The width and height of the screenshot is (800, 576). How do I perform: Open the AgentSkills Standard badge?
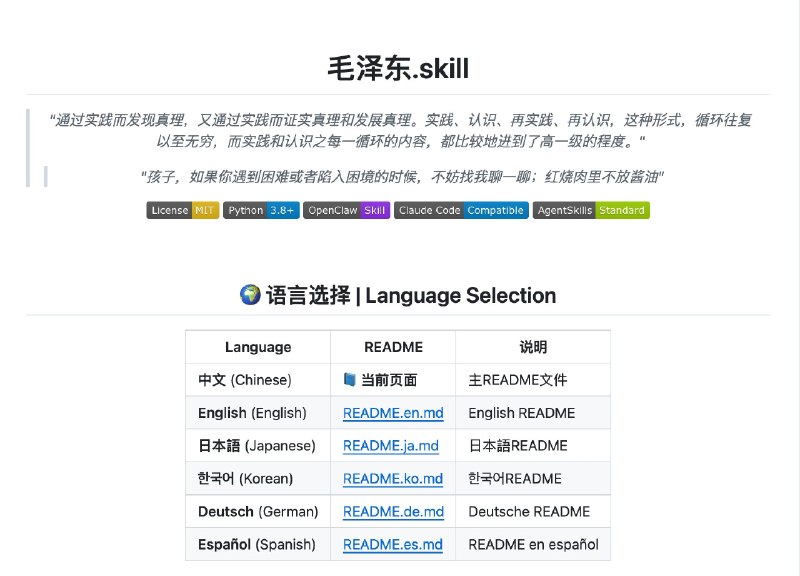(591, 210)
